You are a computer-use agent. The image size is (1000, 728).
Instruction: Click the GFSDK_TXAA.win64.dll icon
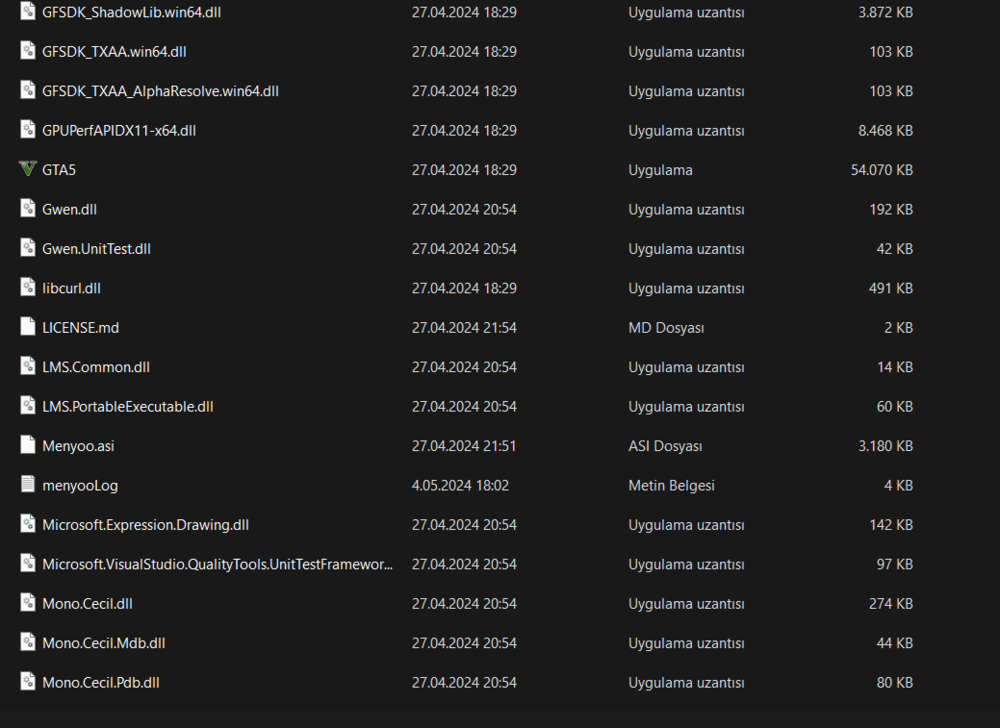(27, 51)
